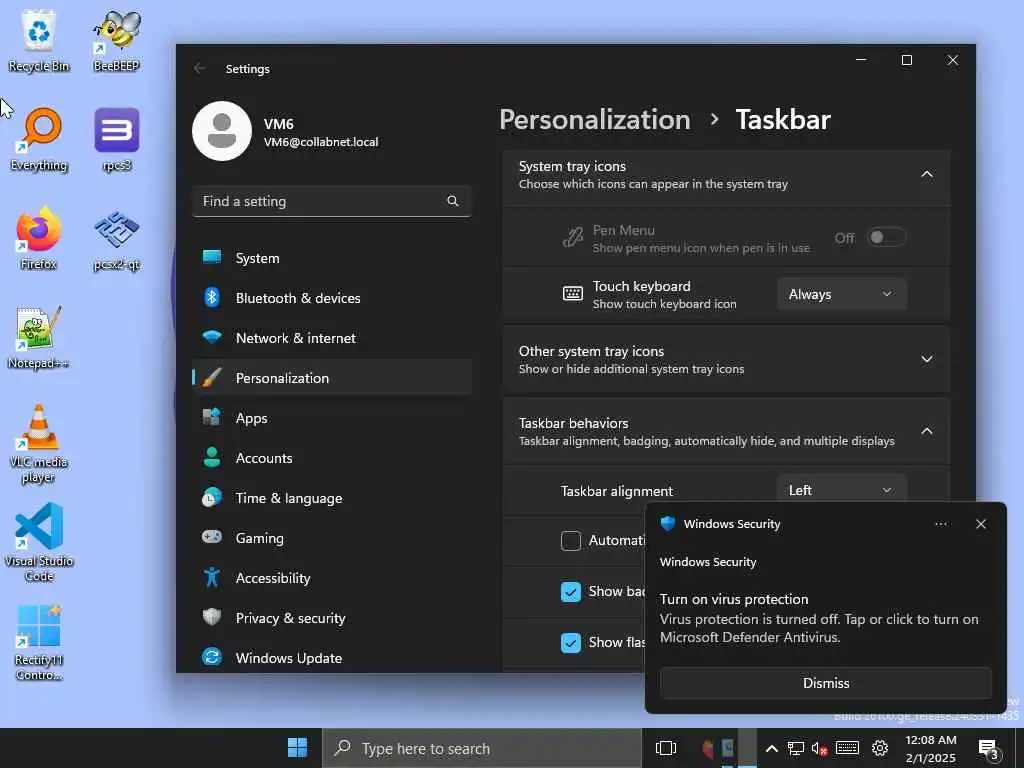The width and height of the screenshot is (1024, 768).
Task: Open Accounts settings category
Action: [x=332, y=458]
